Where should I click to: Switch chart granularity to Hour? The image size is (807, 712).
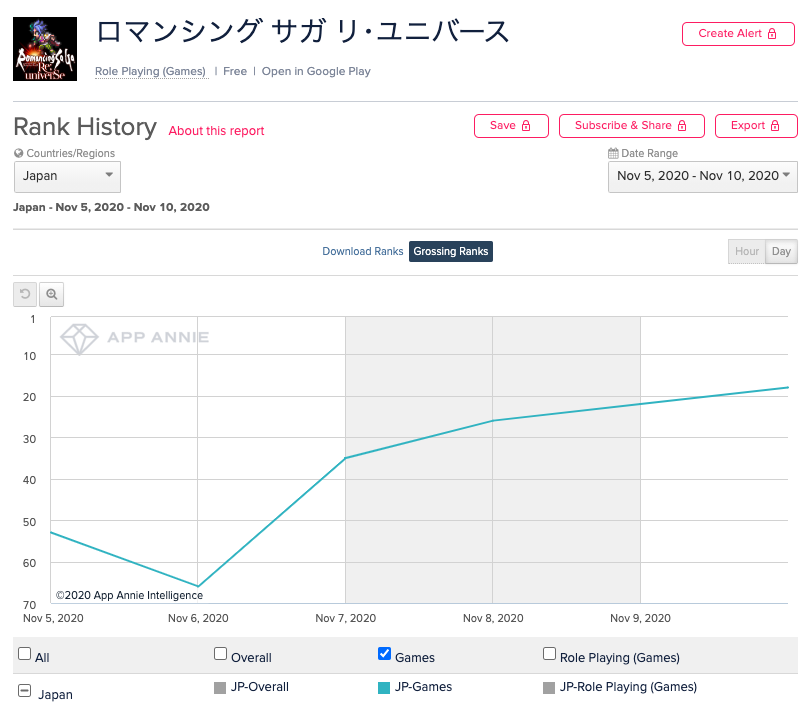(747, 251)
